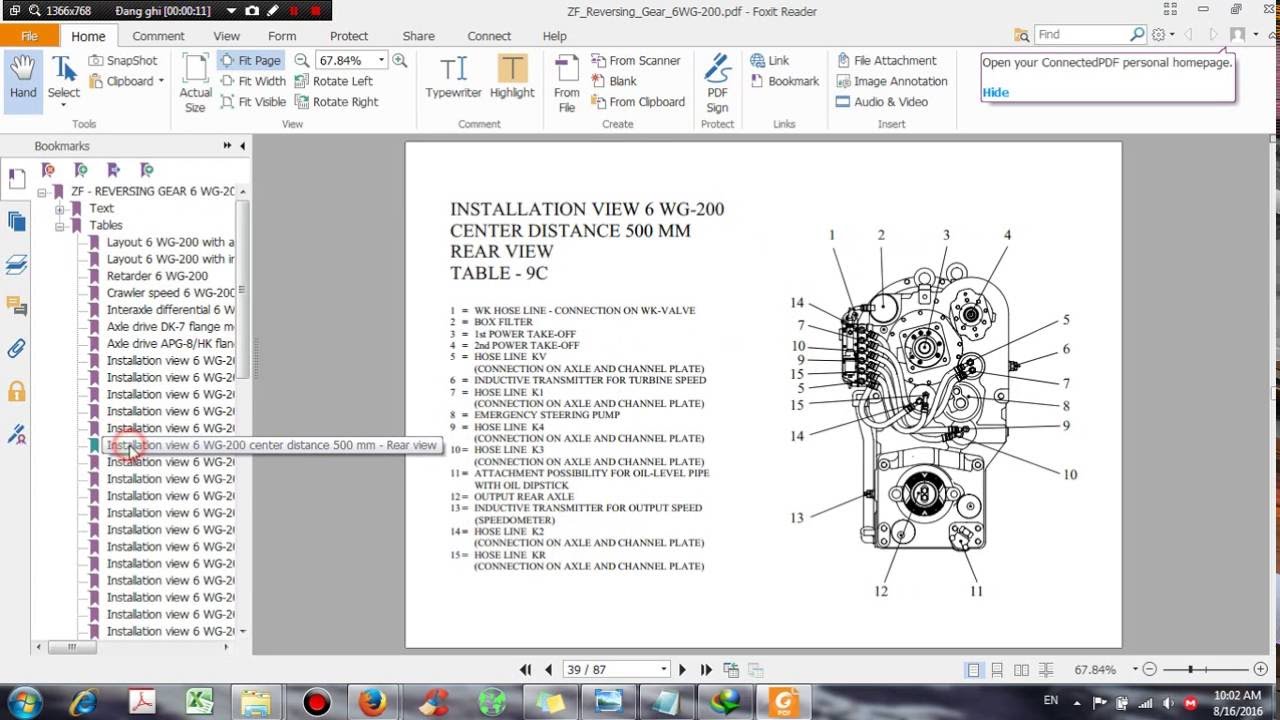
Task: Collapse the ZF - REVERSING GEAR root bookmark
Action: pyautogui.click(x=43, y=192)
